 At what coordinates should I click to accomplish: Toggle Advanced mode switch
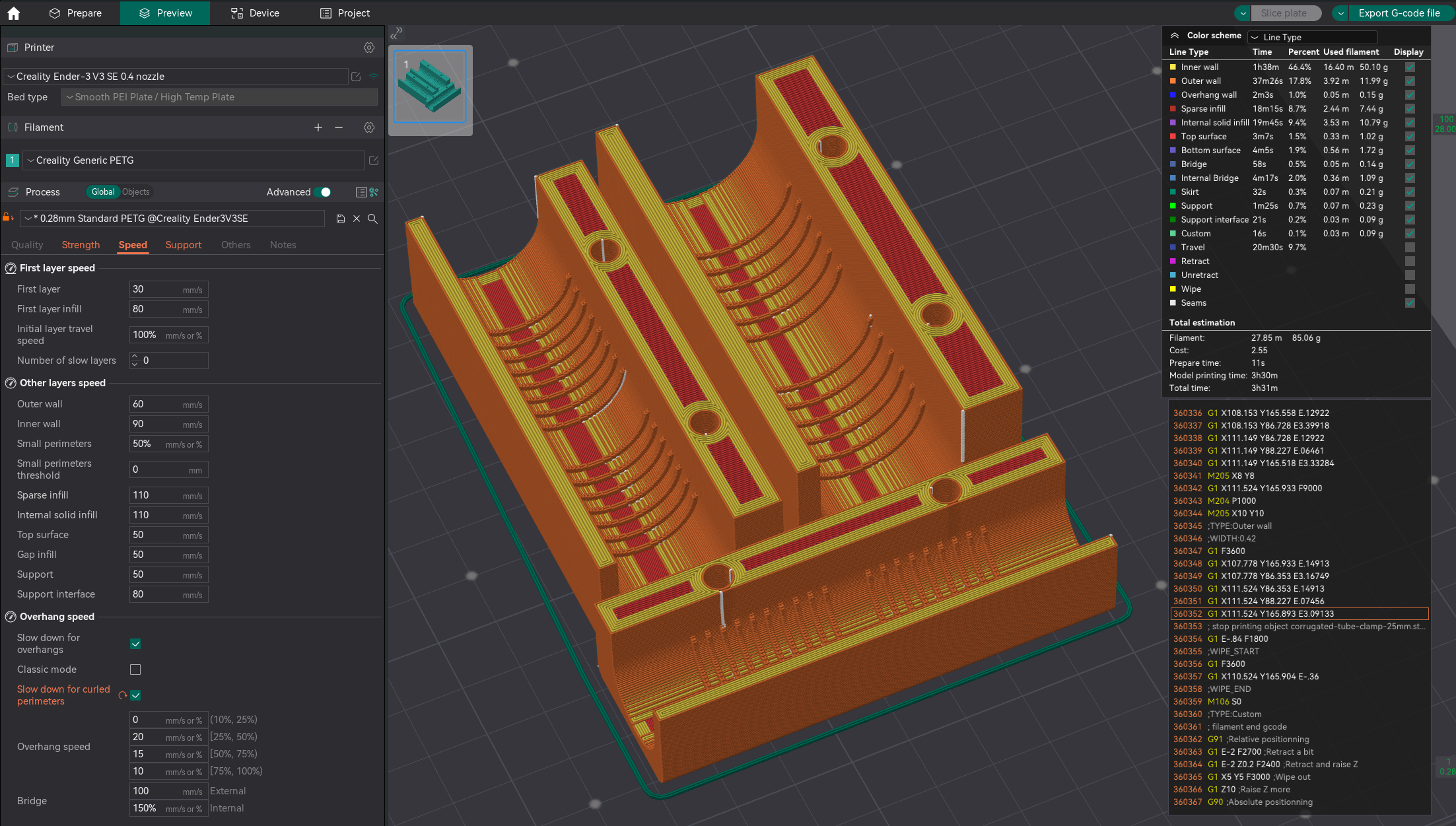322,192
